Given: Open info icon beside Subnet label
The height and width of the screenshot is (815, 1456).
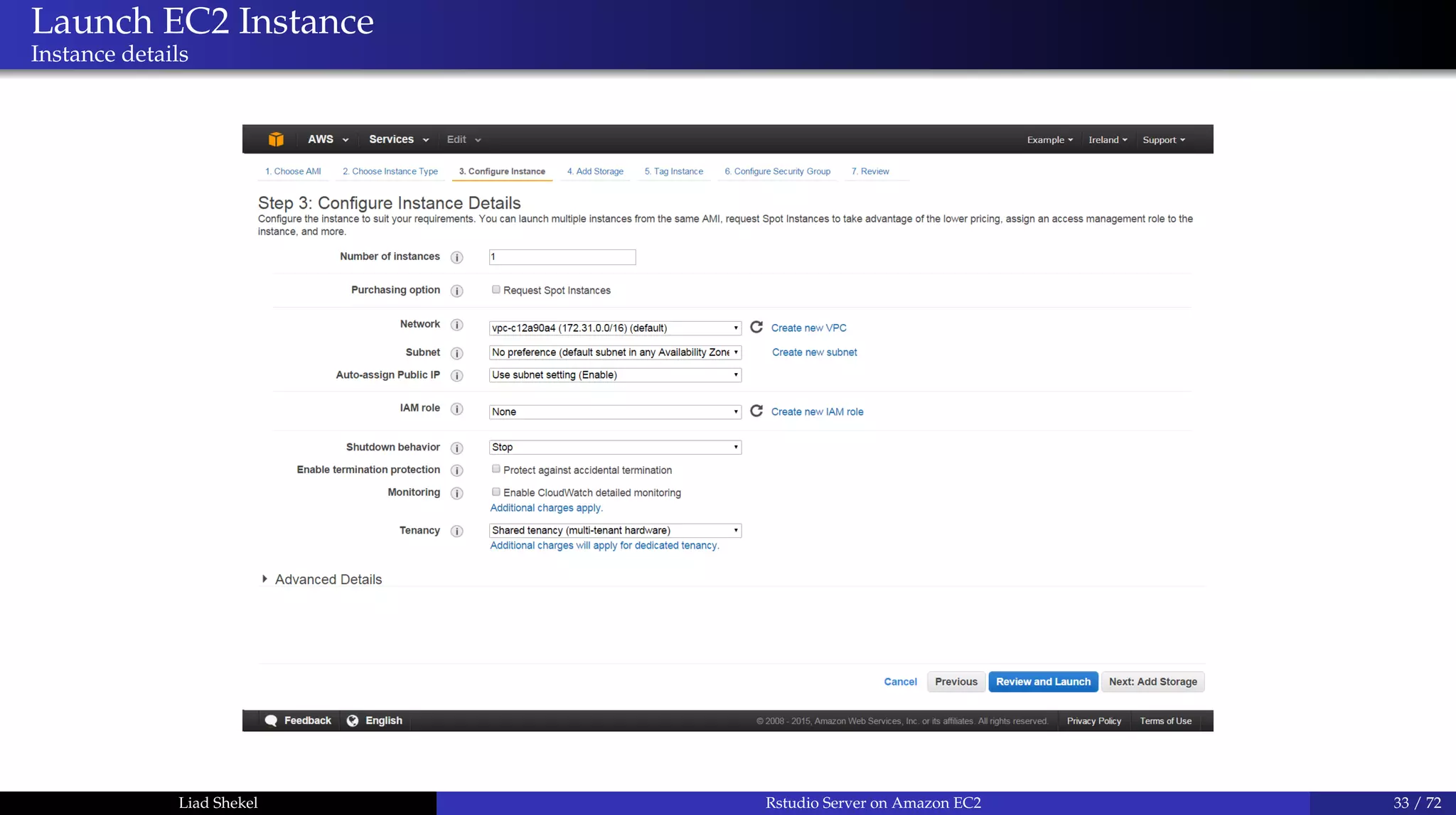Looking at the screenshot, I should pos(457,353).
